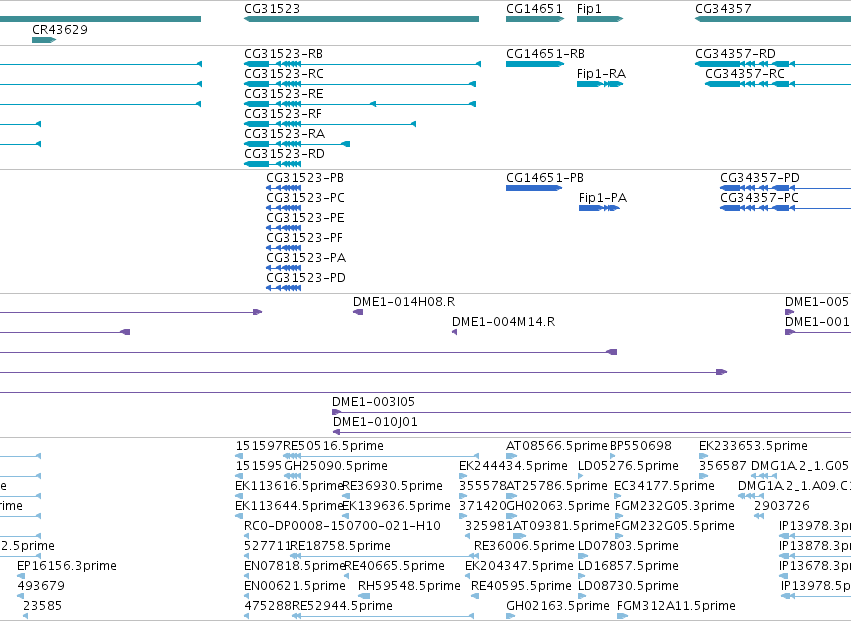
Task: Select EST RH59548.5prime label
Action: click(409, 586)
